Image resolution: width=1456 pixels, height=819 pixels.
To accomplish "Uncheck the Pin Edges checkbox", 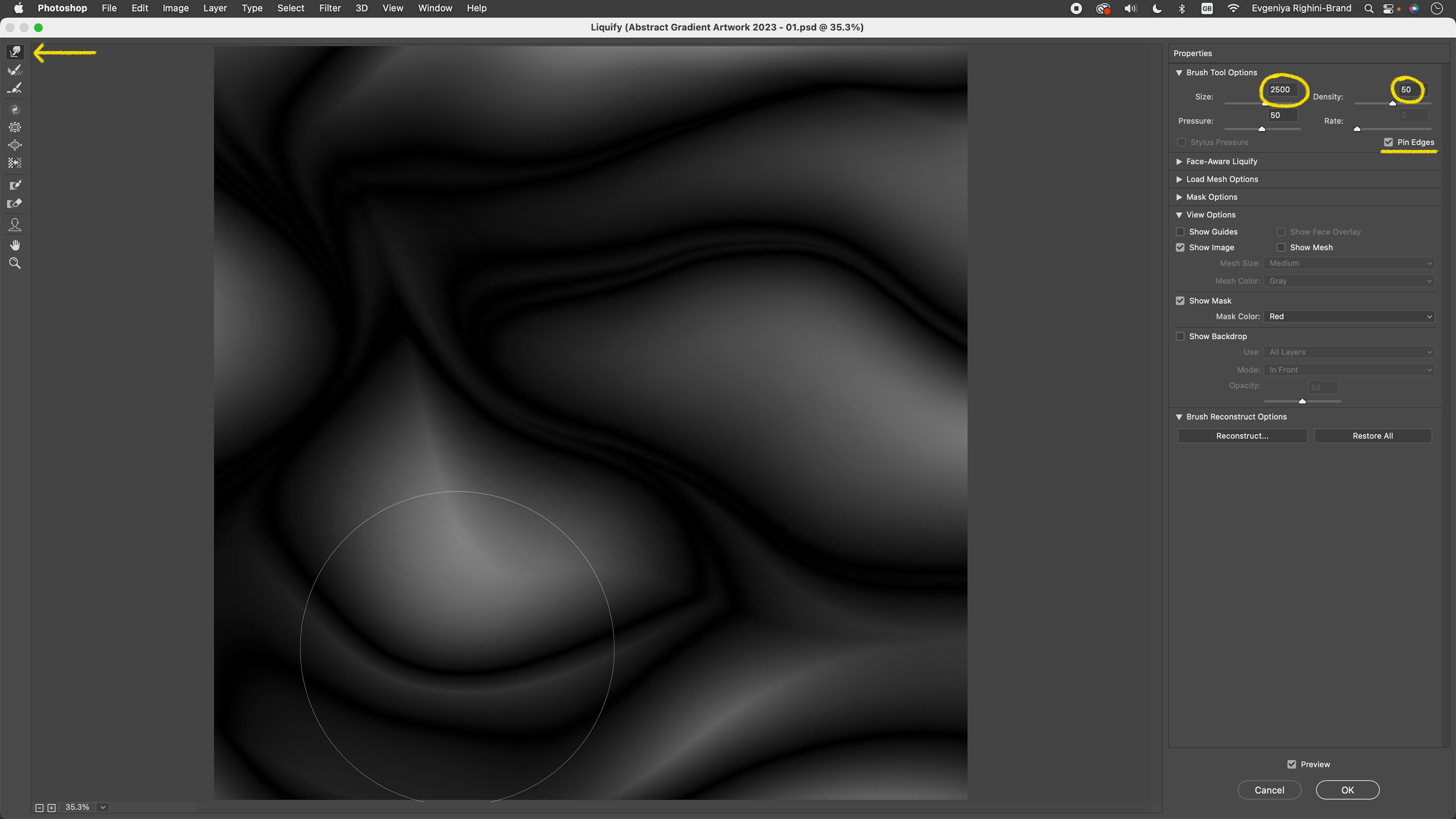I will [x=1388, y=142].
